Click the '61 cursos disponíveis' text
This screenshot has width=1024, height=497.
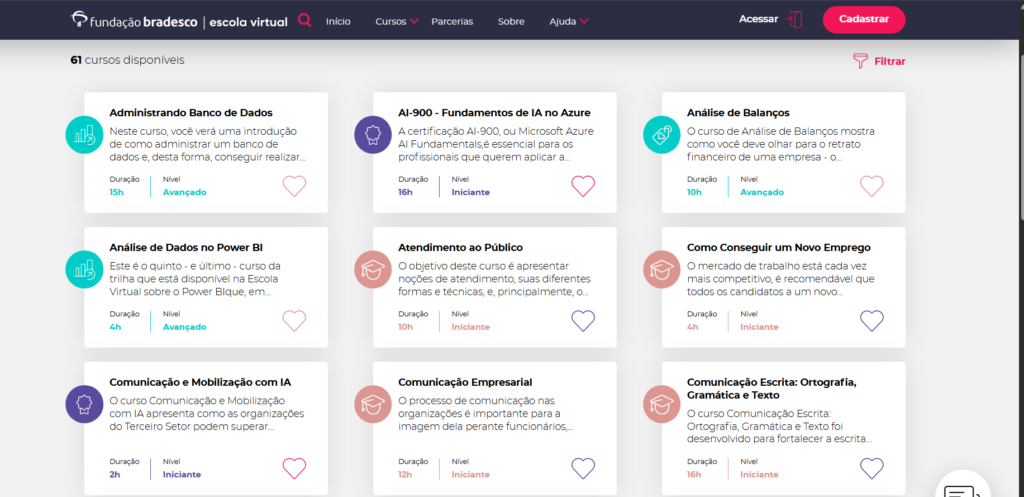coord(127,60)
